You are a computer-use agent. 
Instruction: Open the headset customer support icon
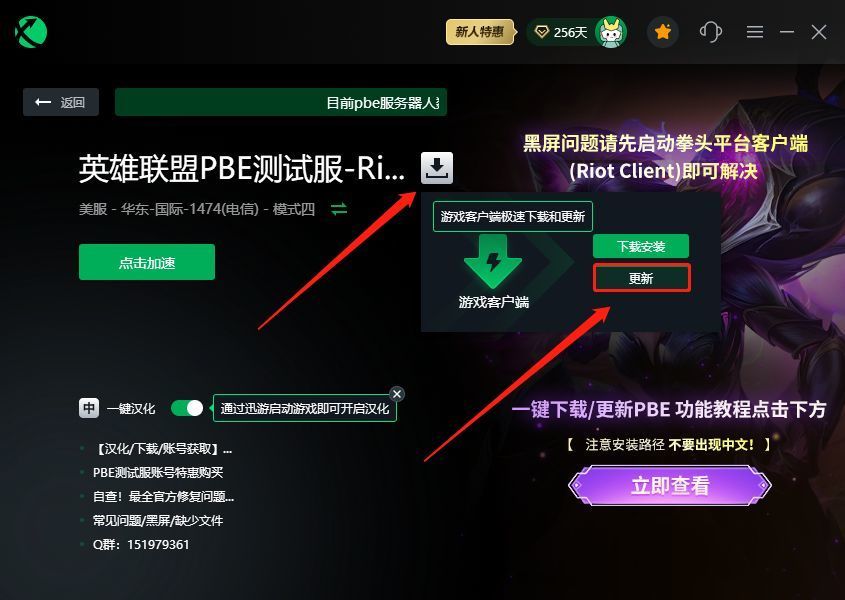tap(710, 32)
